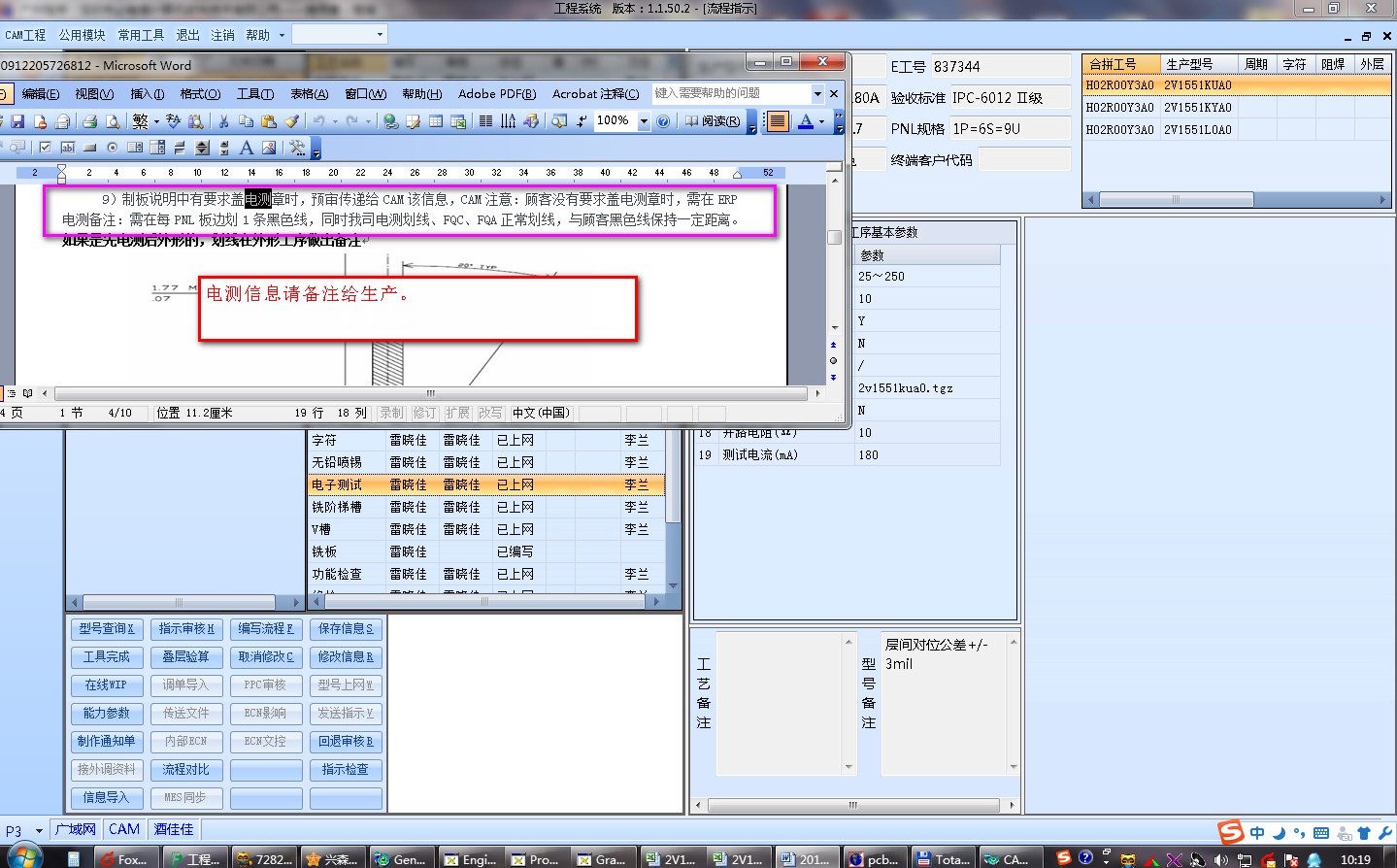Click the 指示审核H button
1397x868 pixels.
[x=186, y=629]
